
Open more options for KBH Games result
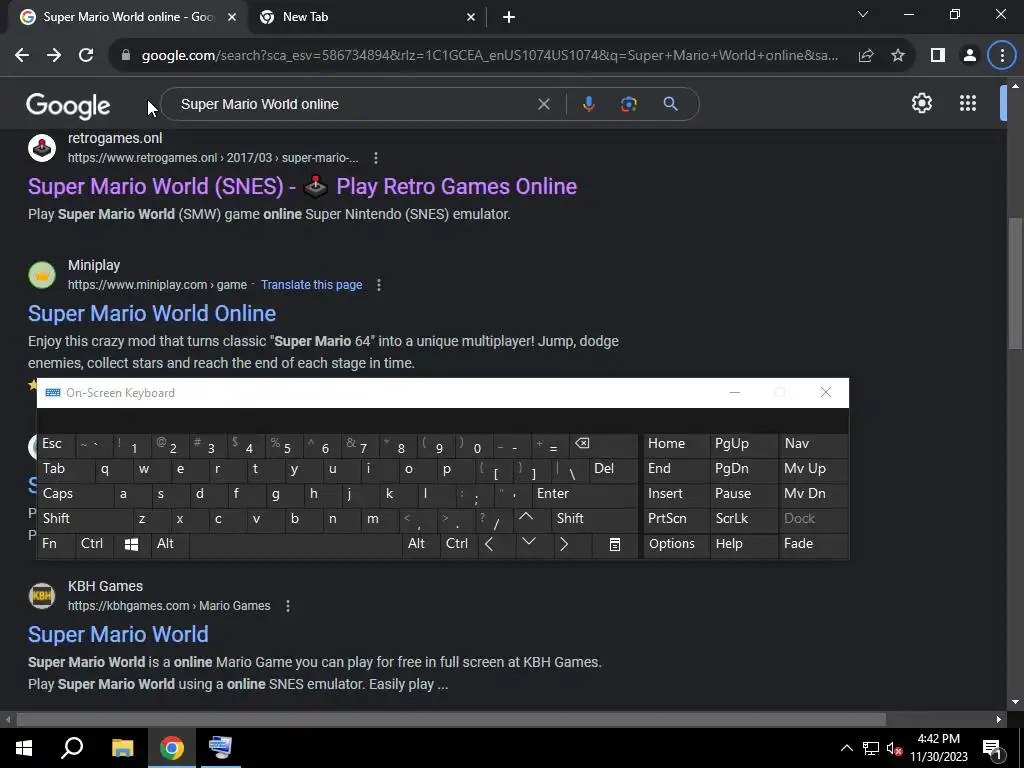pyautogui.click(x=288, y=606)
